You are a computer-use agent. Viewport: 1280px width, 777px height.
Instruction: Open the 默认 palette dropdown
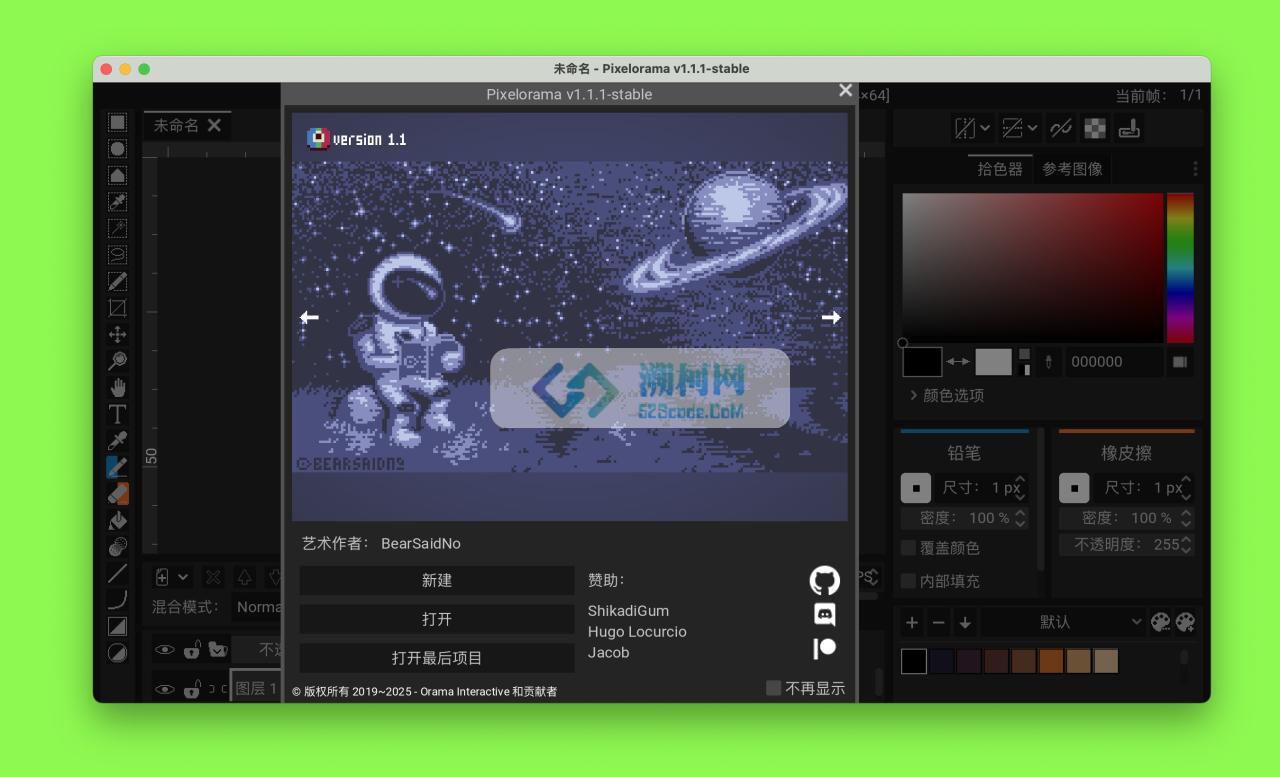coord(1062,622)
